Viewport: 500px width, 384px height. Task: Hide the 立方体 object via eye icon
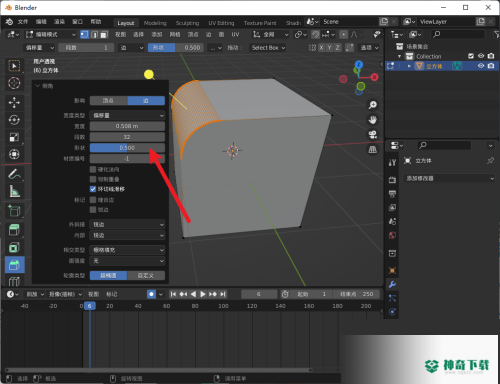point(481,66)
